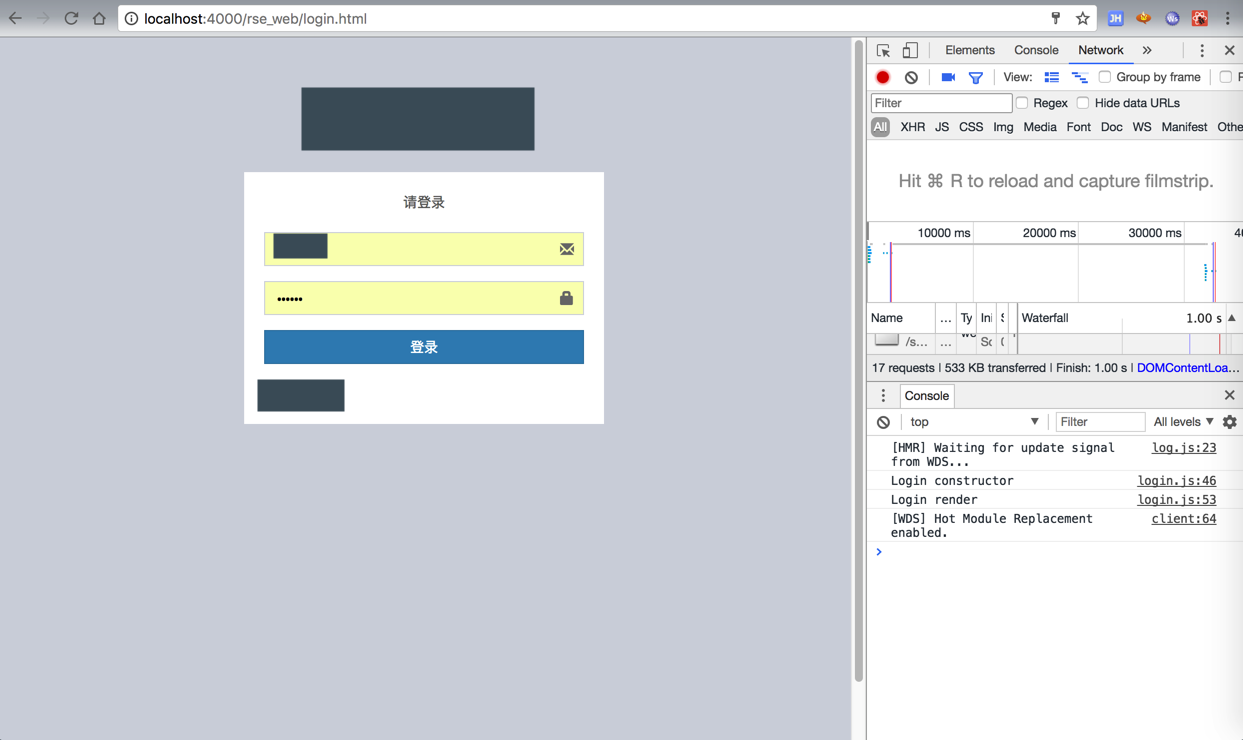Filter requests by Img
1243x740 pixels.
click(1003, 127)
